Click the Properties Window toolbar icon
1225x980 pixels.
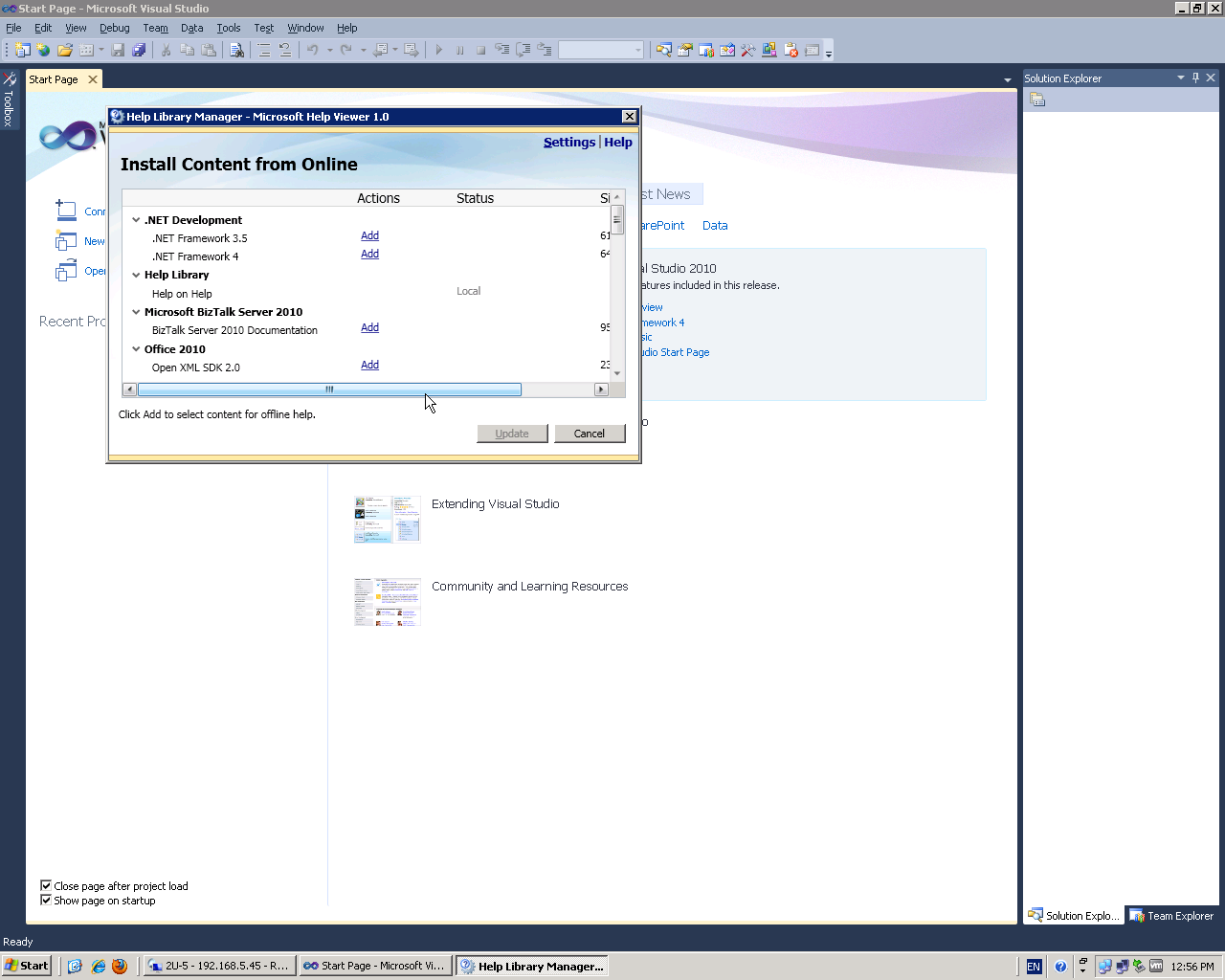click(x=684, y=50)
